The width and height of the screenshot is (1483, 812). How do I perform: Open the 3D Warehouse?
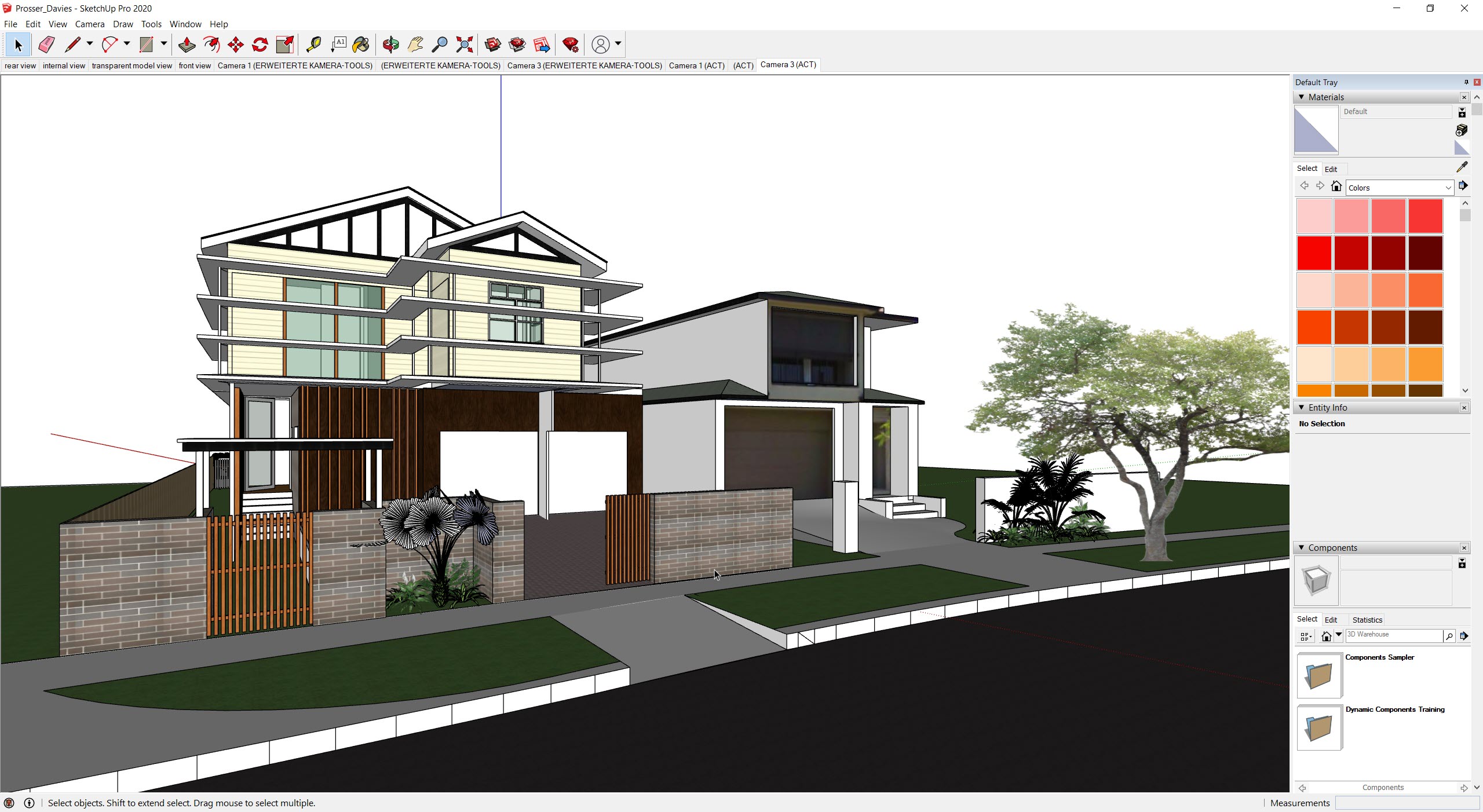493,45
